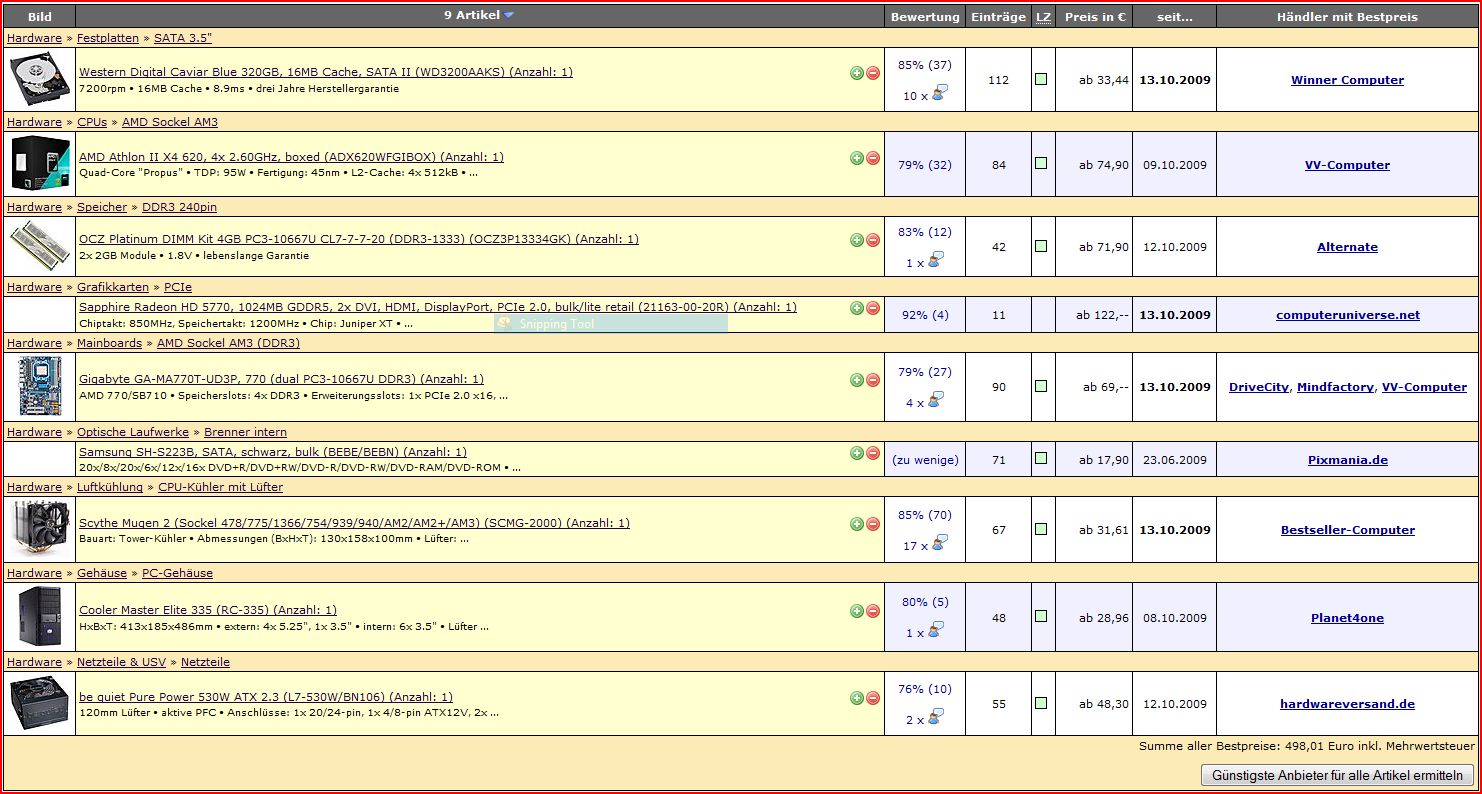1482x794 pixels.
Task: Toggle LZ checkbox for Gigabyte GA-MA770T-UD3P
Action: coord(1041,385)
